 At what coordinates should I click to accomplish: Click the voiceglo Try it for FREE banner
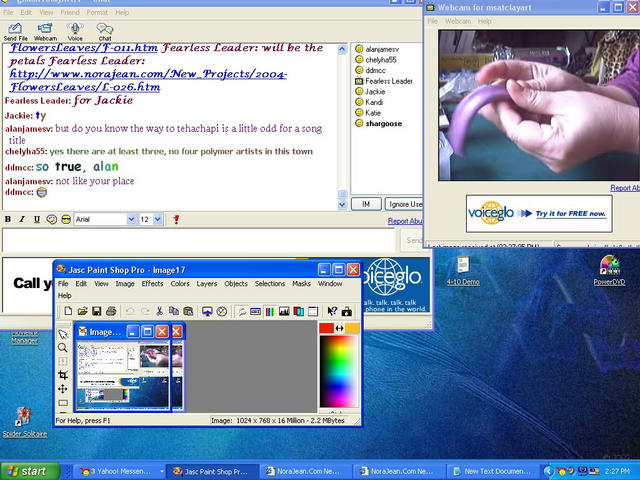539,213
